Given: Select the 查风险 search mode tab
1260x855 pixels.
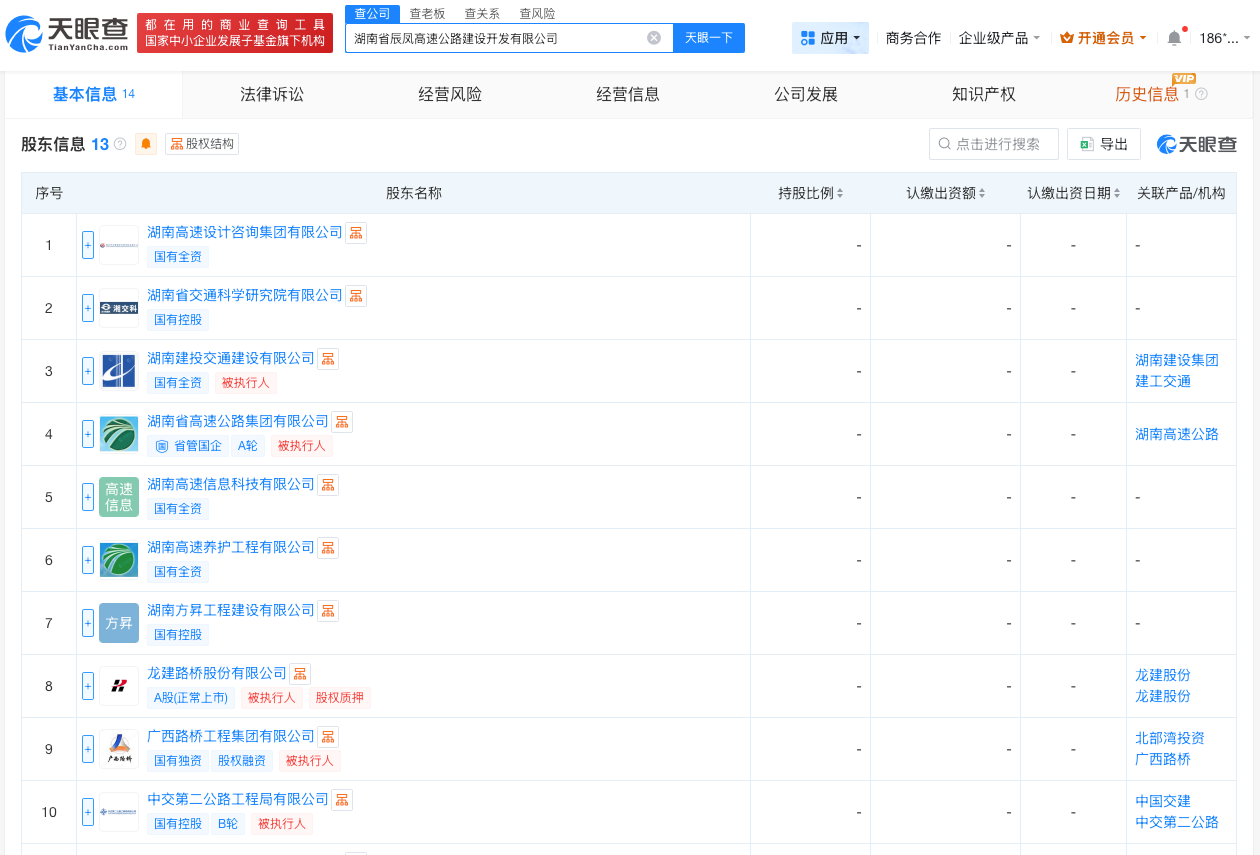Looking at the screenshot, I should [x=537, y=13].
